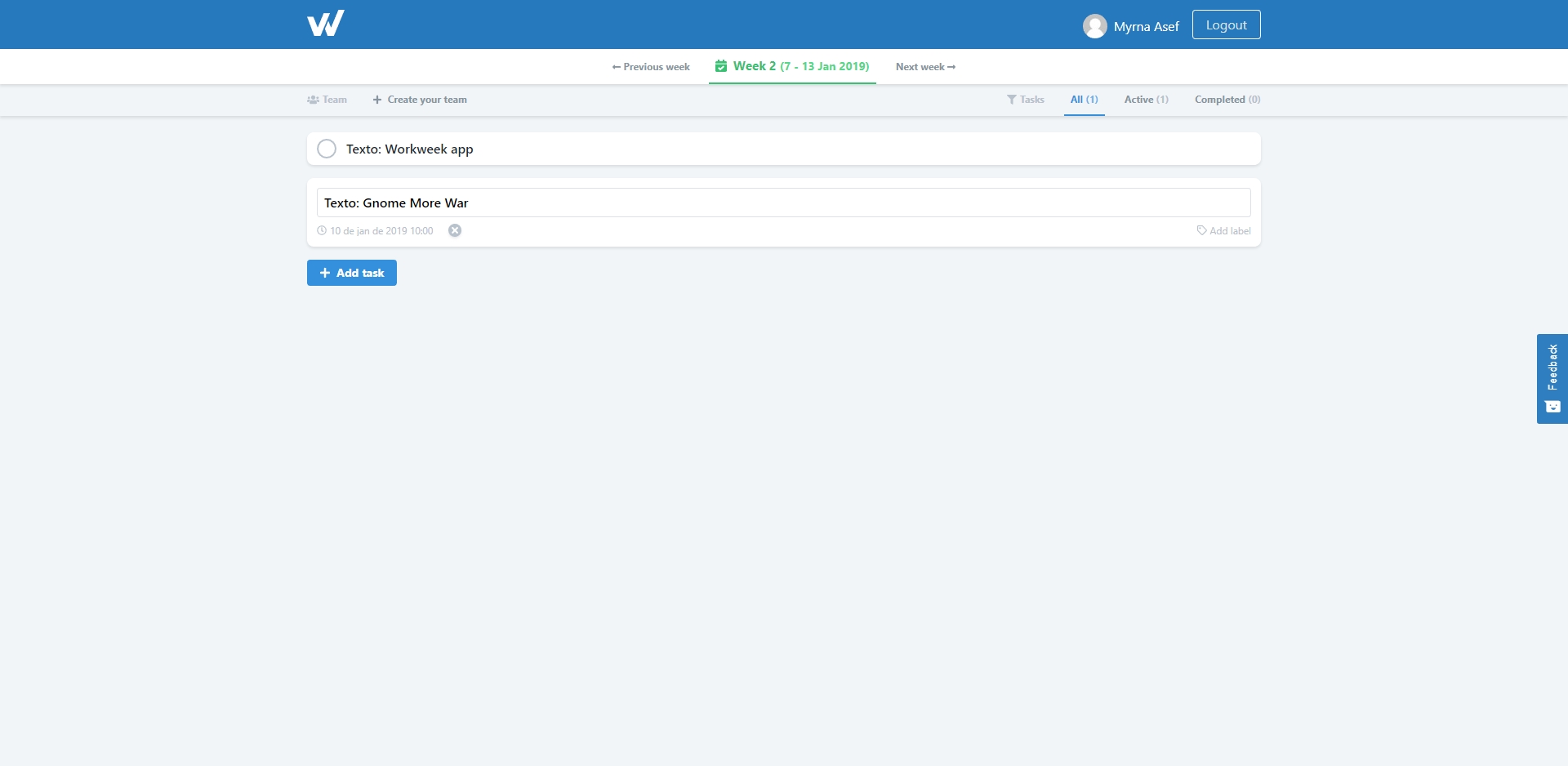1568x766 pixels.
Task: Switch to Completed tasks tab
Action: pyautogui.click(x=1227, y=100)
